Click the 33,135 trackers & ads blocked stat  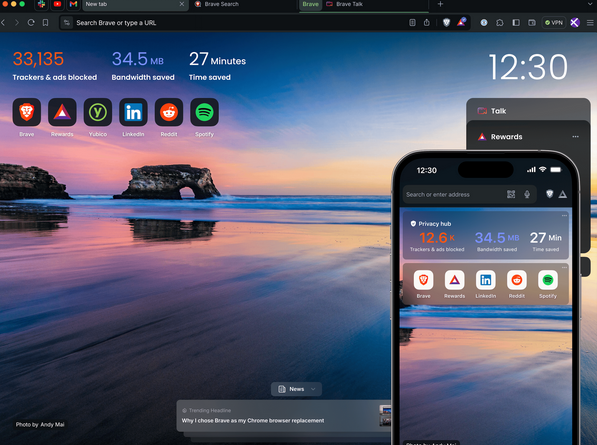coord(54,66)
